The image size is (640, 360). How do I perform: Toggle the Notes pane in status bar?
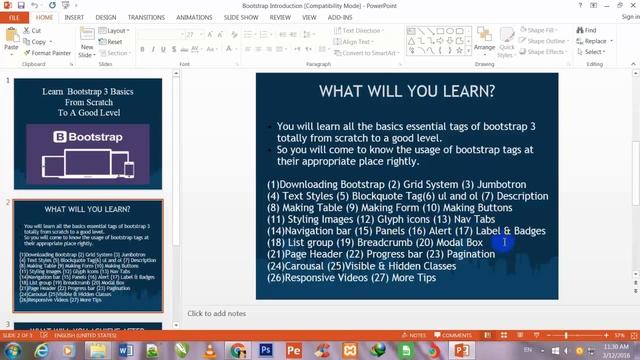(414, 335)
